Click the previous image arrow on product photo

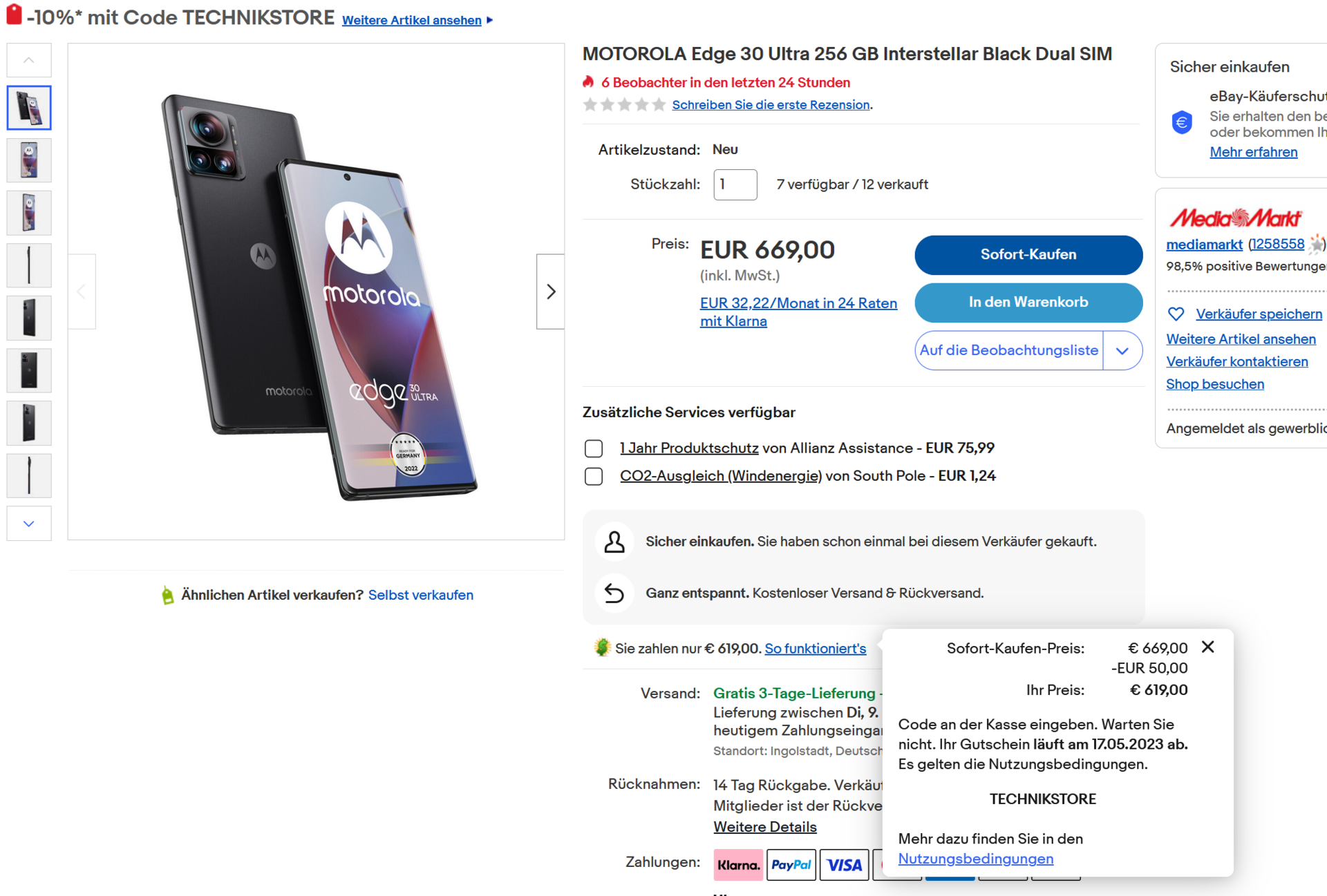click(82, 292)
